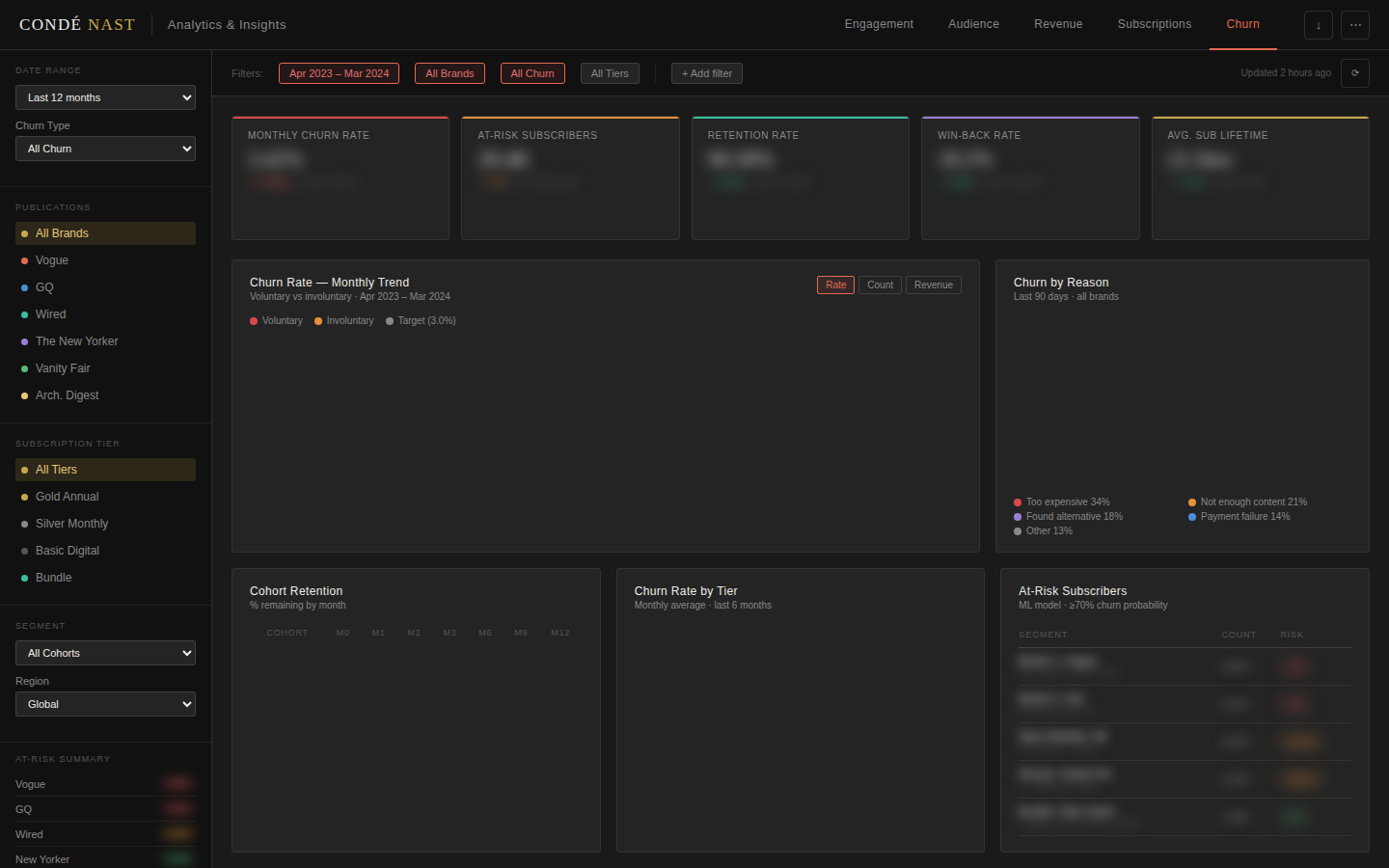The width and height of the screenshot is (1389, 868).
Task: Toggle the Revenue view on the churn trend chart
Action: click(x=933, y=285)
